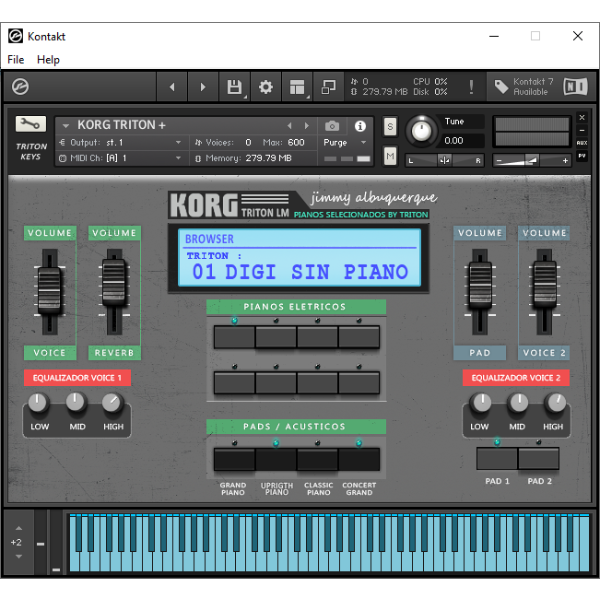Screen dimensions: 600x600
Task: Toggle AUX sends button
Action: [x=582, y=143]
